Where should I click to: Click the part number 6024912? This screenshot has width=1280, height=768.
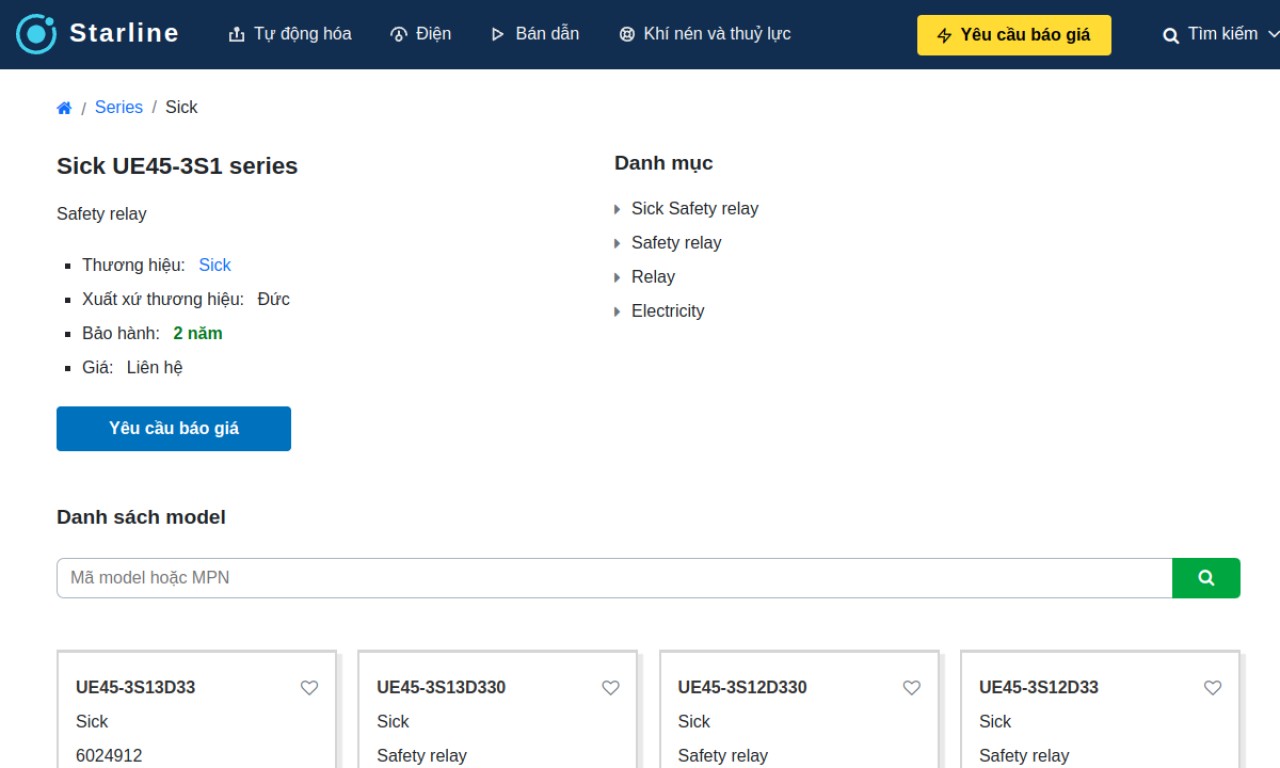coord(109,755)
